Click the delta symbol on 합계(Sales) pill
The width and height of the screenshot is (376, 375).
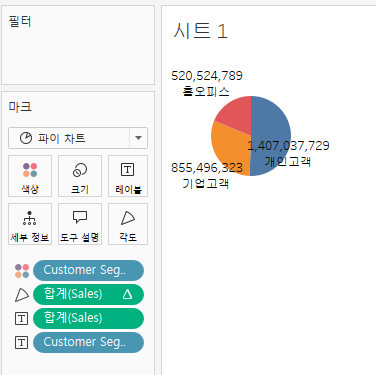click(127, 294)
